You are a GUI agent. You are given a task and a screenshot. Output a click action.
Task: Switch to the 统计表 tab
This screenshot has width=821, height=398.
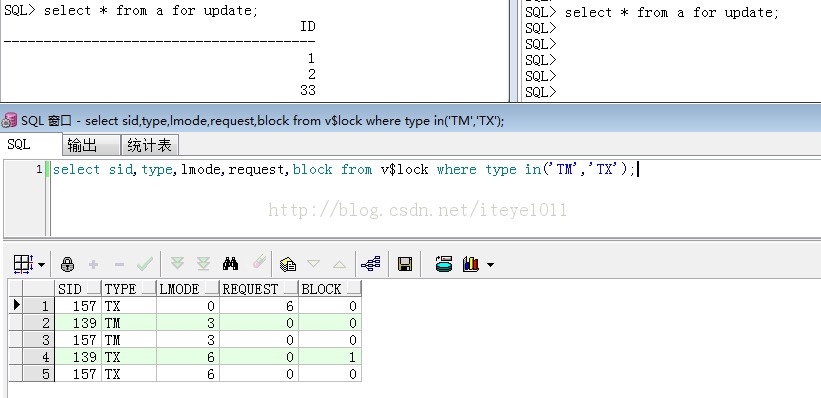click(150, 145)
